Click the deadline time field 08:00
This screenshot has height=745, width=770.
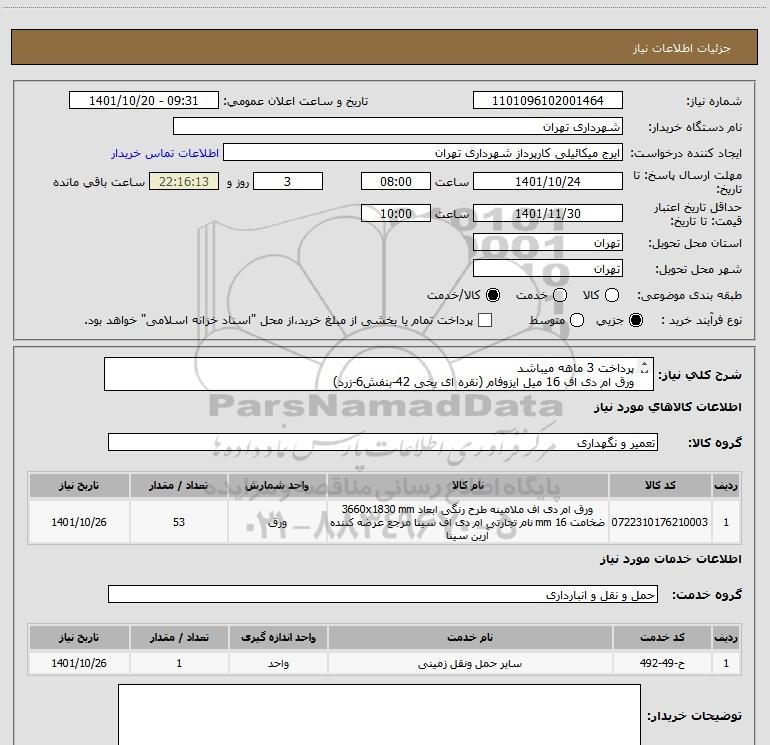tap(396, 181)
